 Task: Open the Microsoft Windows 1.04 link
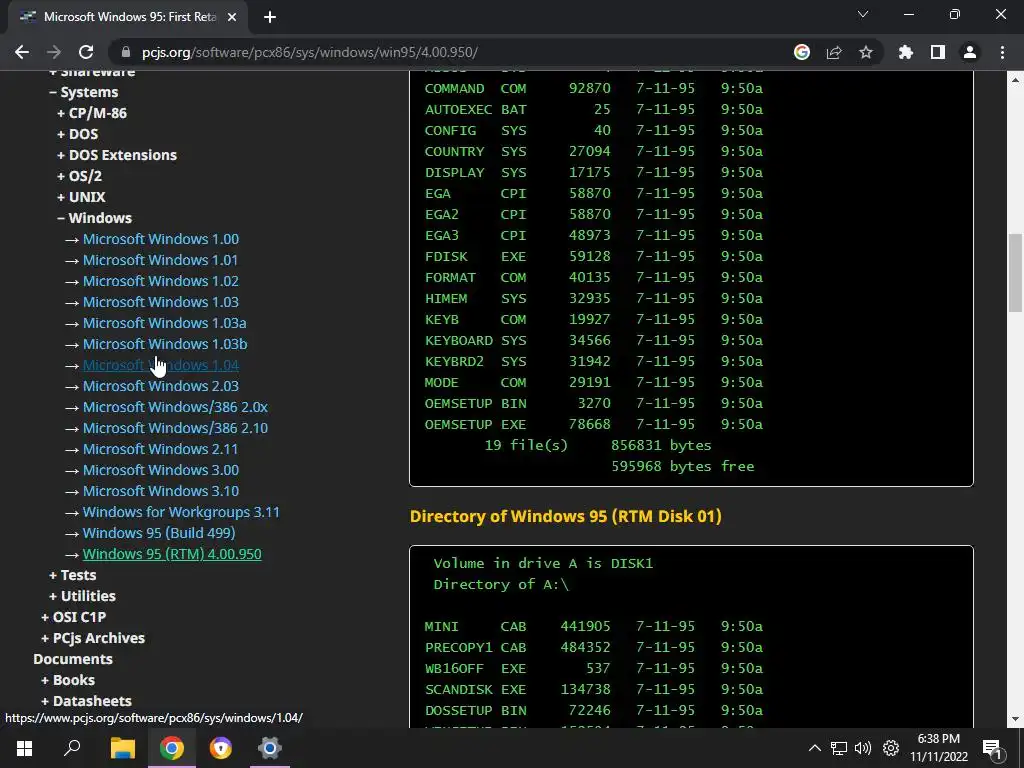click(x=161, y=365)
